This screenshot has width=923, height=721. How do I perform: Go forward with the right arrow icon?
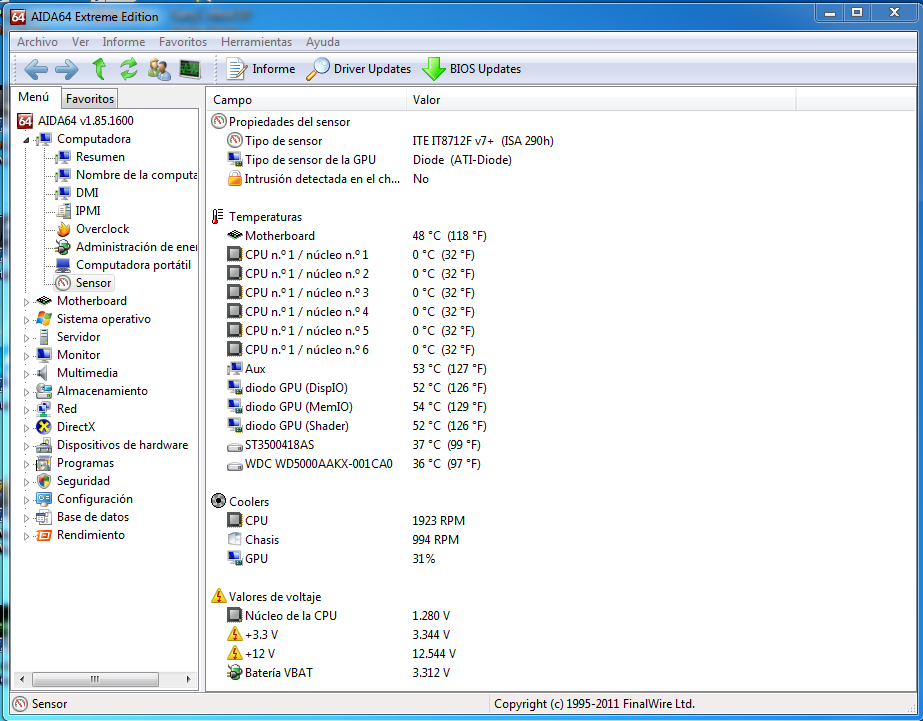[x=67, y=69]
